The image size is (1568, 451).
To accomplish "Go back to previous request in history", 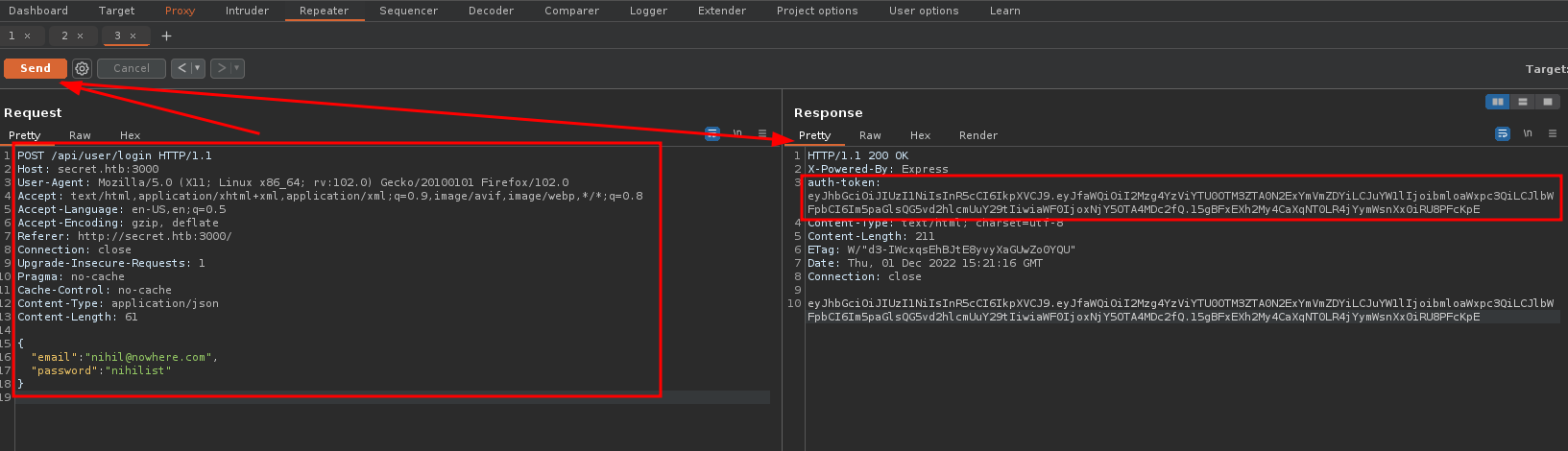I will click(182, 68).
